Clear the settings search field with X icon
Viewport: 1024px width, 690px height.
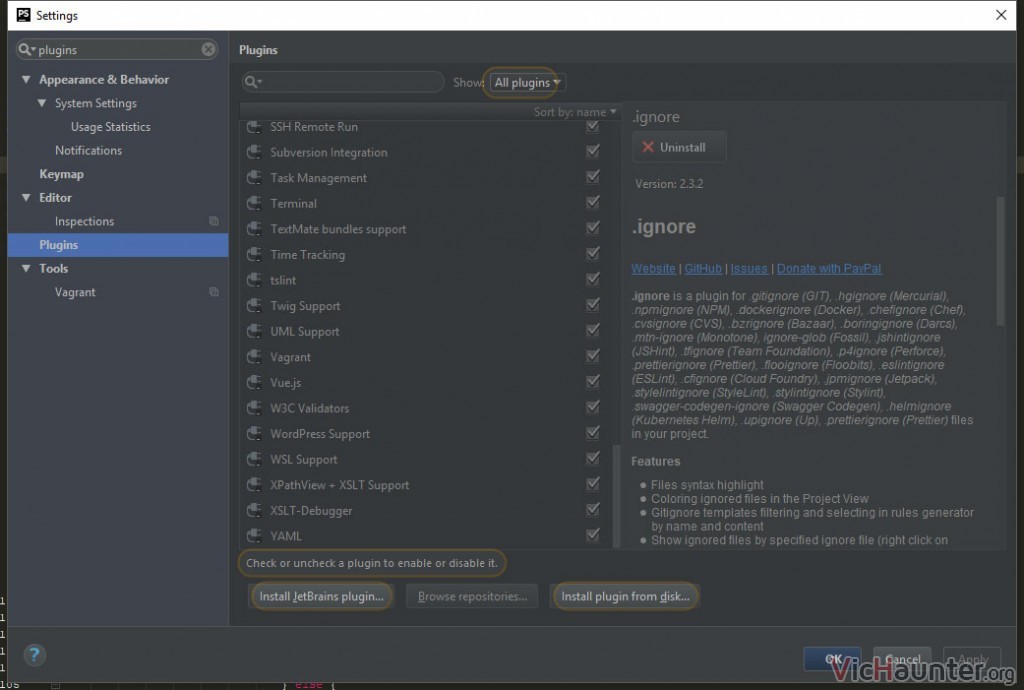208,50
